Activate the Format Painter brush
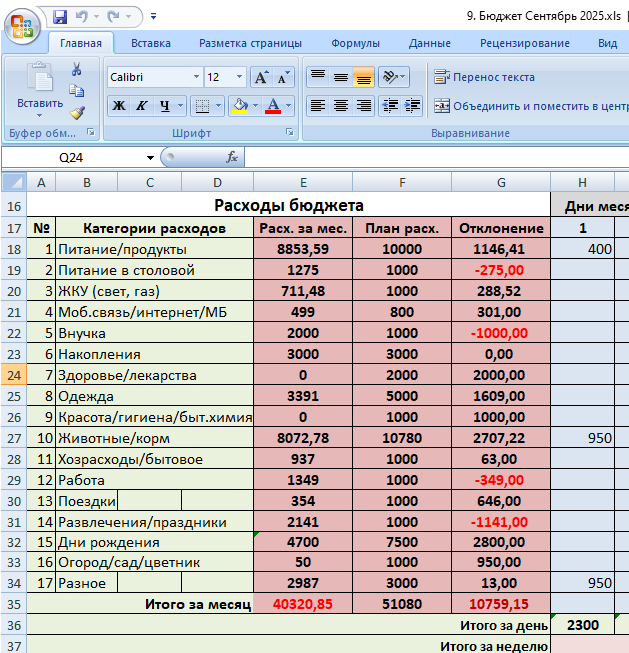Image resolution: width=629 pixels, height=653 pixels. point(77,112)
